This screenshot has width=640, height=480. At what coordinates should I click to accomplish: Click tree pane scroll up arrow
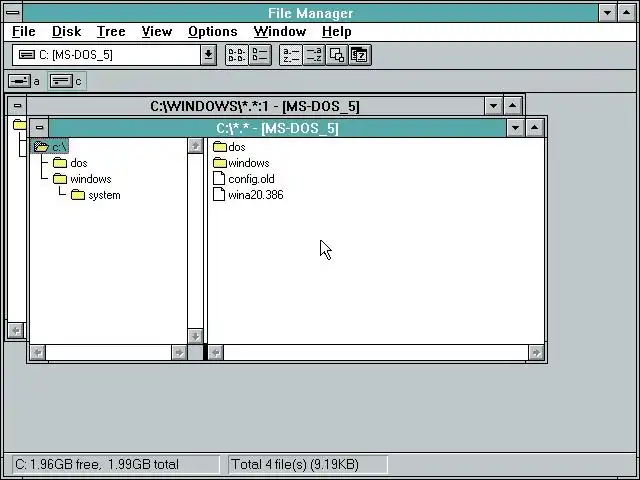(195, 146)
